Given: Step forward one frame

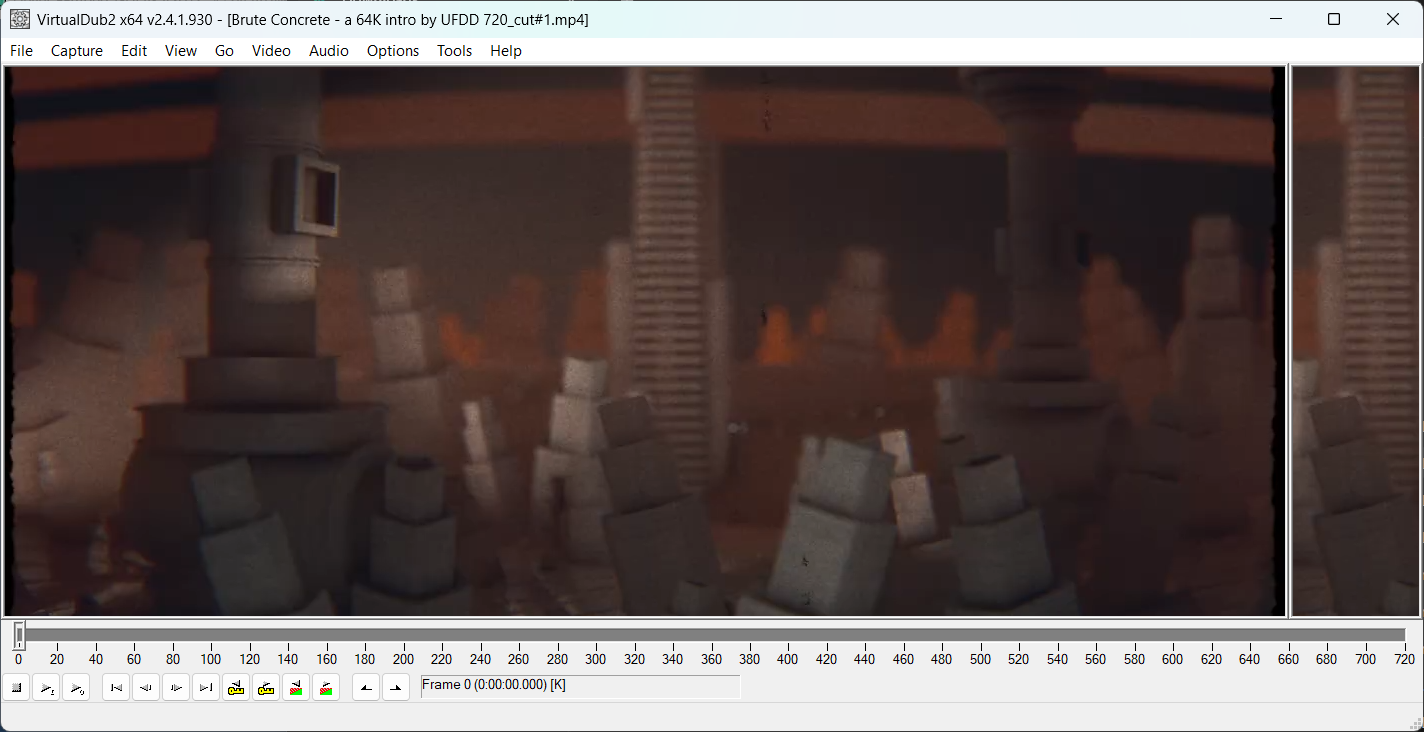Looking at the screenshot, I should 176,687.
